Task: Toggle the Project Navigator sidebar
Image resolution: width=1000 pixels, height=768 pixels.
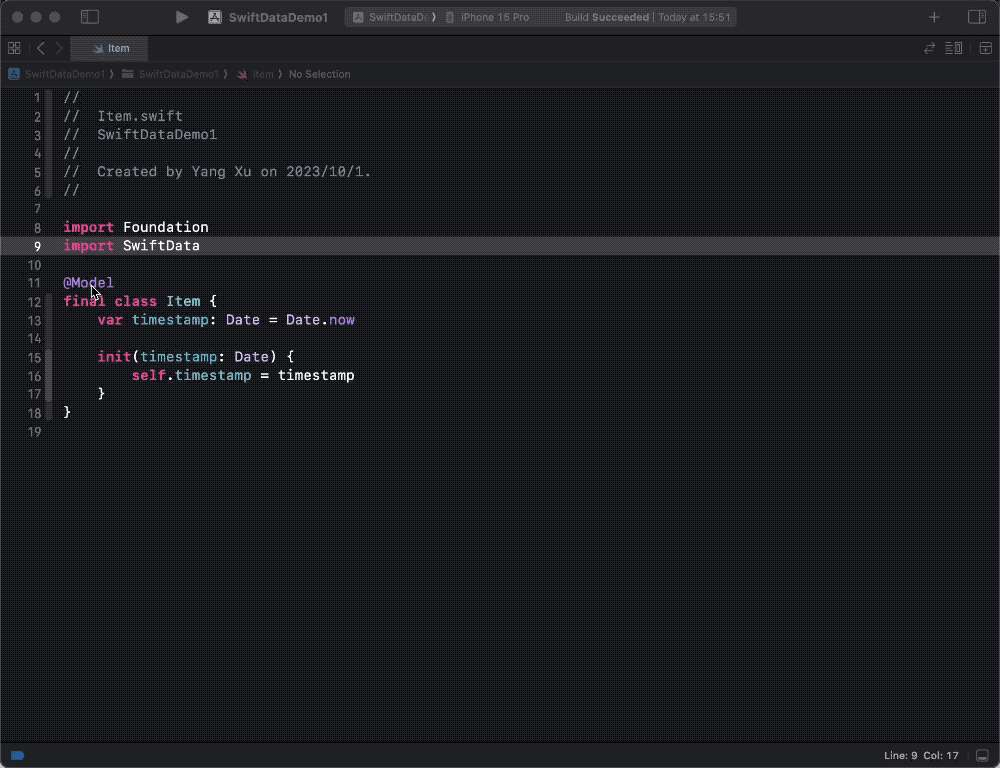Action: [x=89, y=17]
